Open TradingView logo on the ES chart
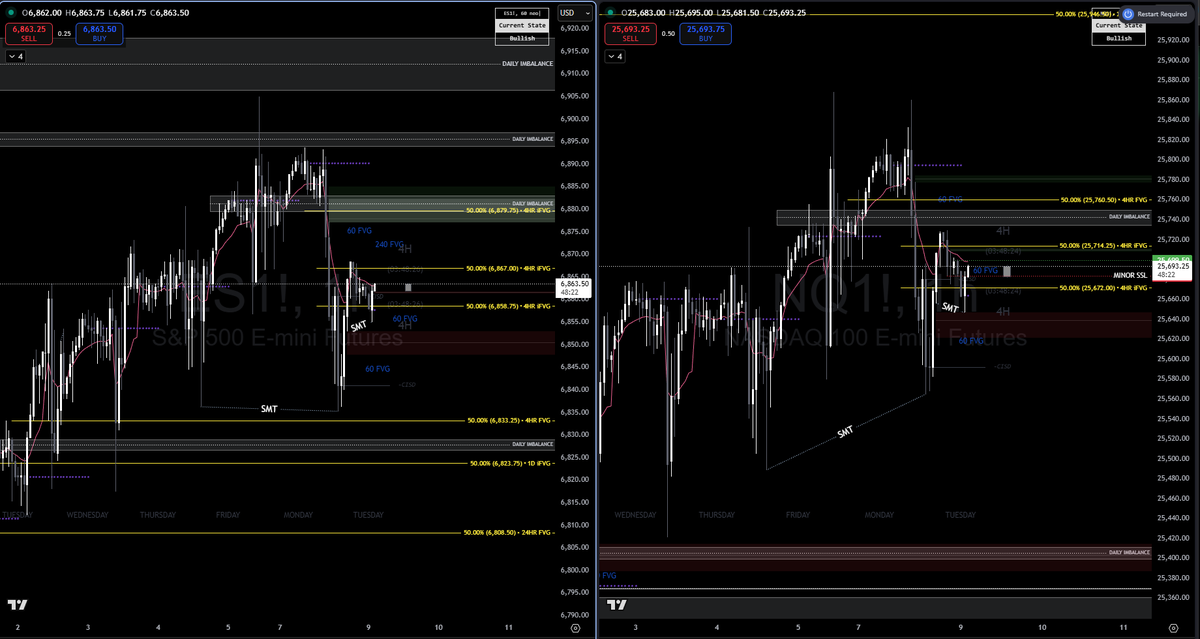1200x639 pixels. pos(17,605)
